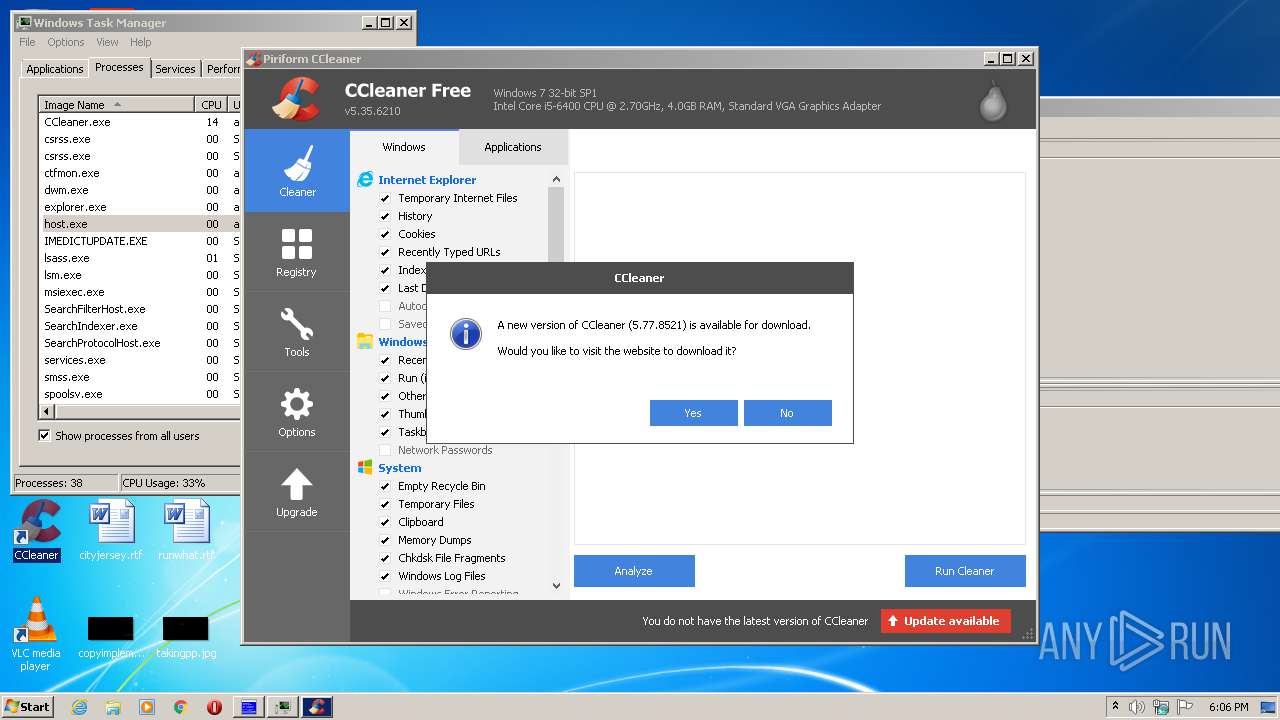Select the explorer.exe process row
Viewport: 1280px width, 720px height.
(x=139, y=207)
